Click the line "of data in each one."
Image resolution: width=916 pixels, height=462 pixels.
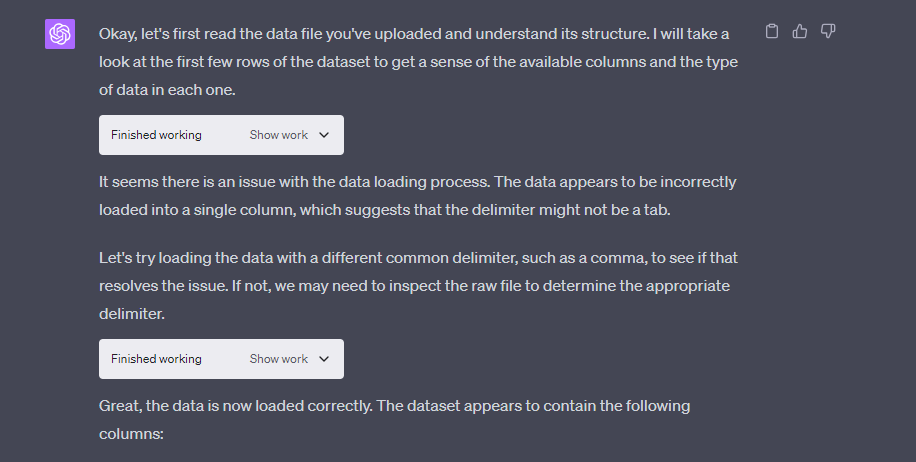tap(170, 89)
